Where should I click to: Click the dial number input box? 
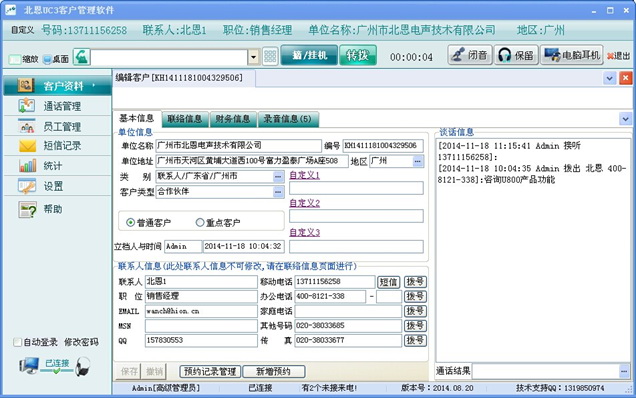pyautogui.click(x=169, y=57)
